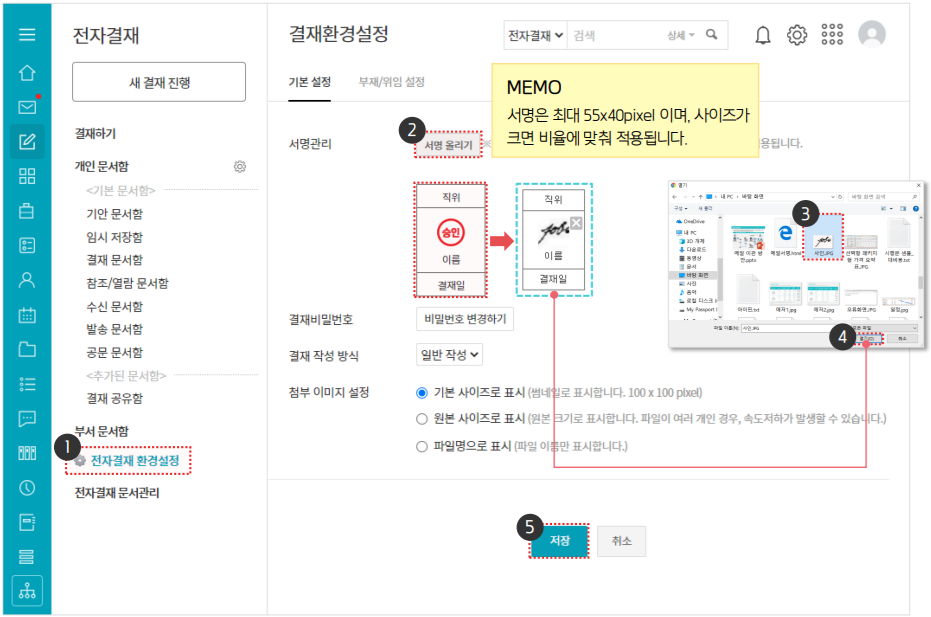Screen dimensions: 931x617
Task: Click the notification bell icon
Action: coord(762,35)
